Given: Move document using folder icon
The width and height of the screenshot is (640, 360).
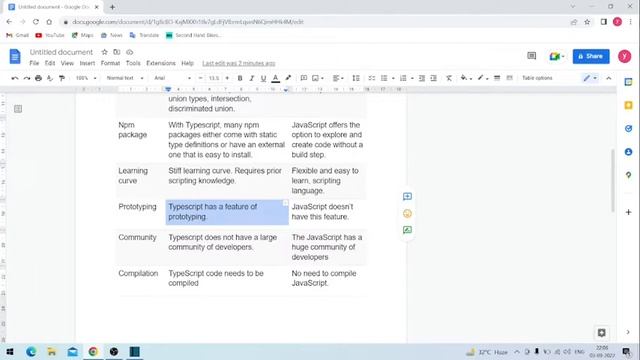Looking at the screenshot, I should pos(117,52).
